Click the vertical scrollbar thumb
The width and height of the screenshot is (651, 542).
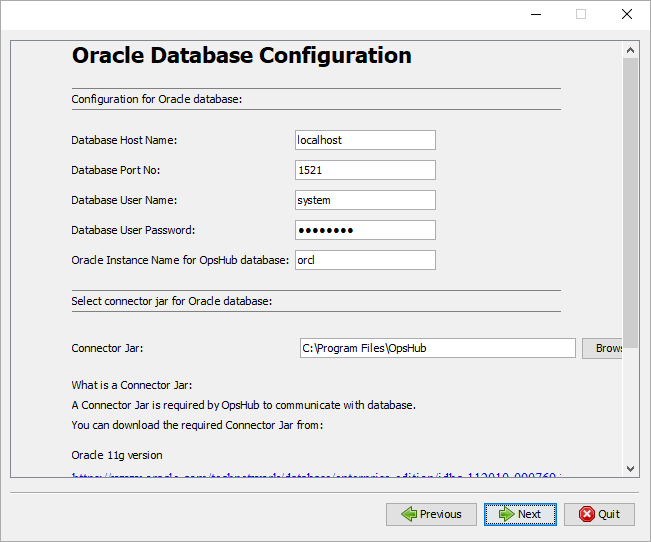(630, 200)
